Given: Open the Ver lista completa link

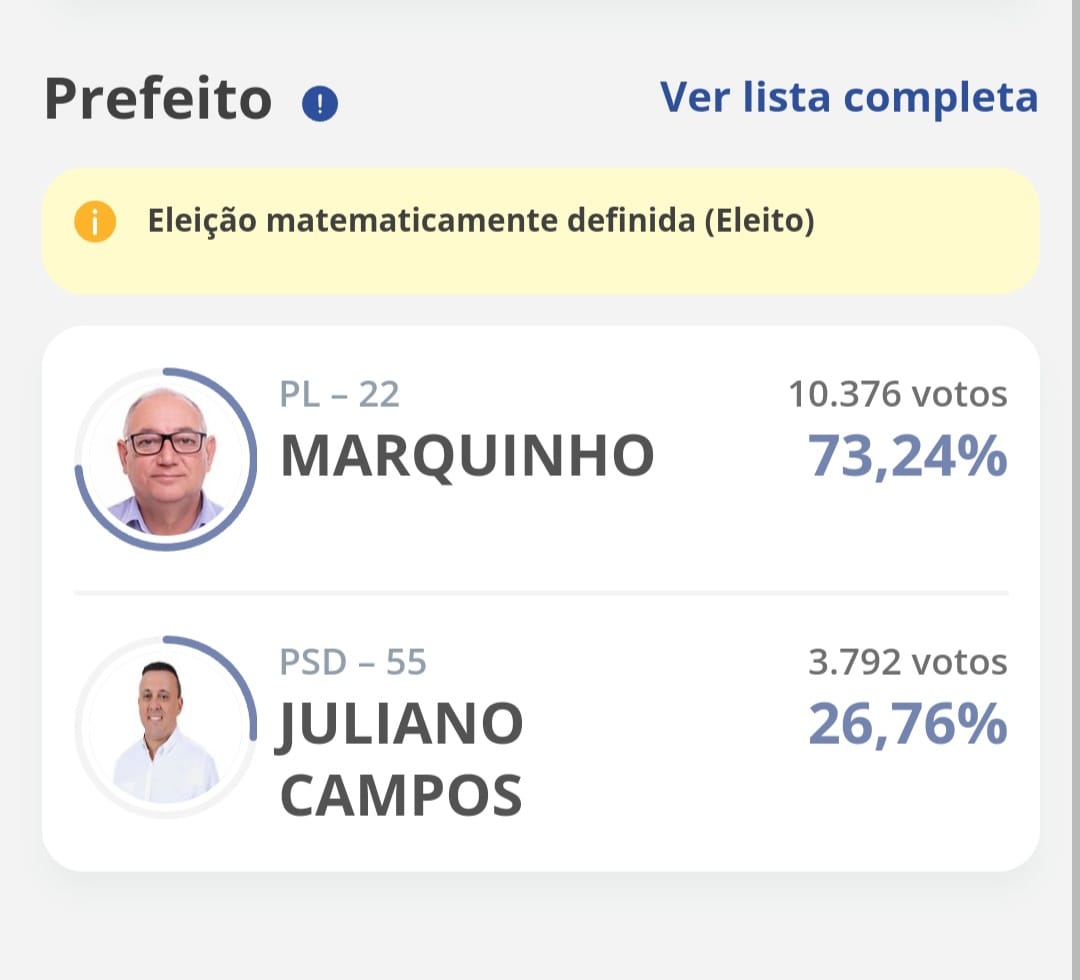Looking at the screenshot, I should click(x=848, y=98).
